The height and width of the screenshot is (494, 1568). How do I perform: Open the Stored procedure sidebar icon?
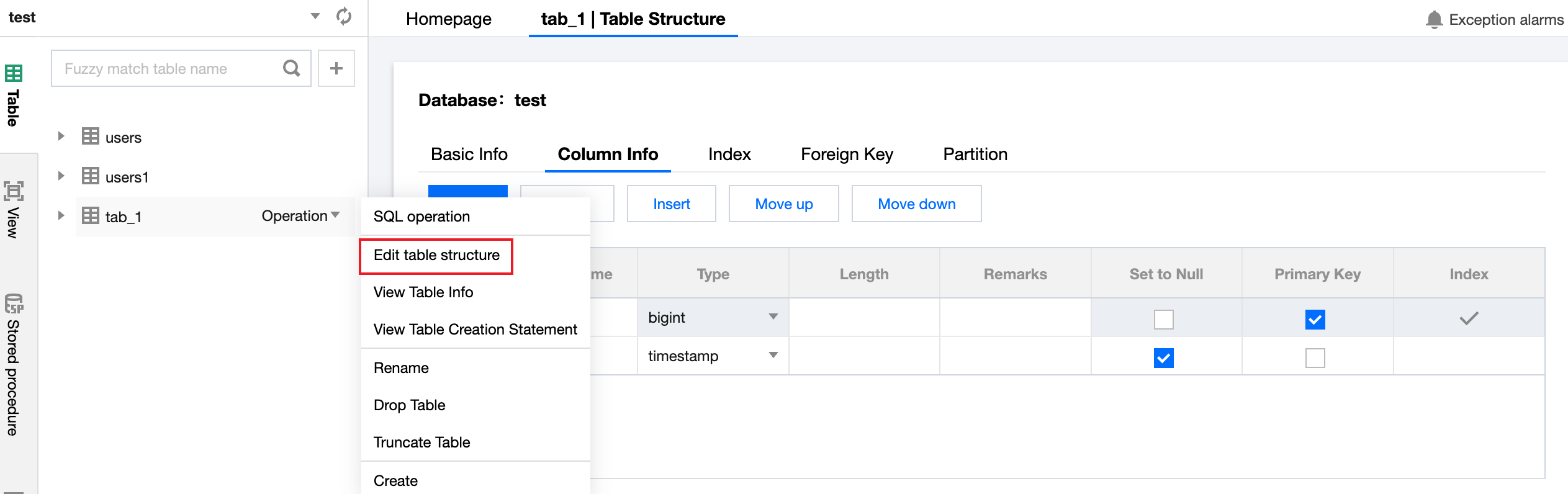click(14, 304)
